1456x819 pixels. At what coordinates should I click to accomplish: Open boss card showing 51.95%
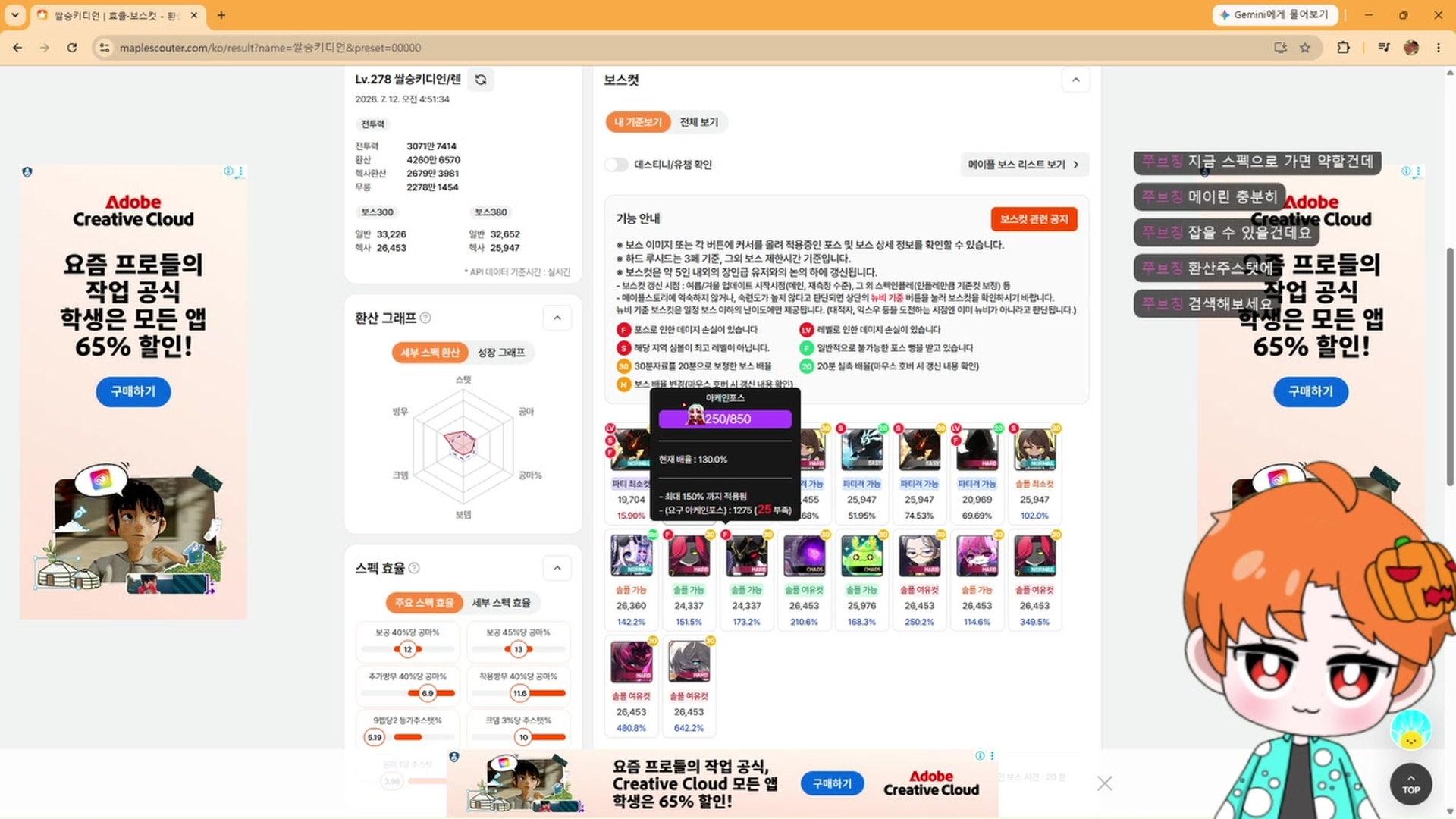pyautogui.click(x=861, y=472)
